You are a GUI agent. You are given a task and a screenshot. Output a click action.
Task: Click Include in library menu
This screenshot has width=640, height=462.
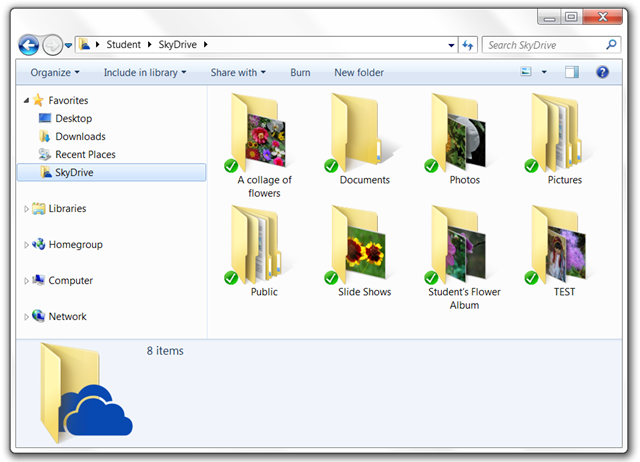pyautogui.click(x=144, y=72)
